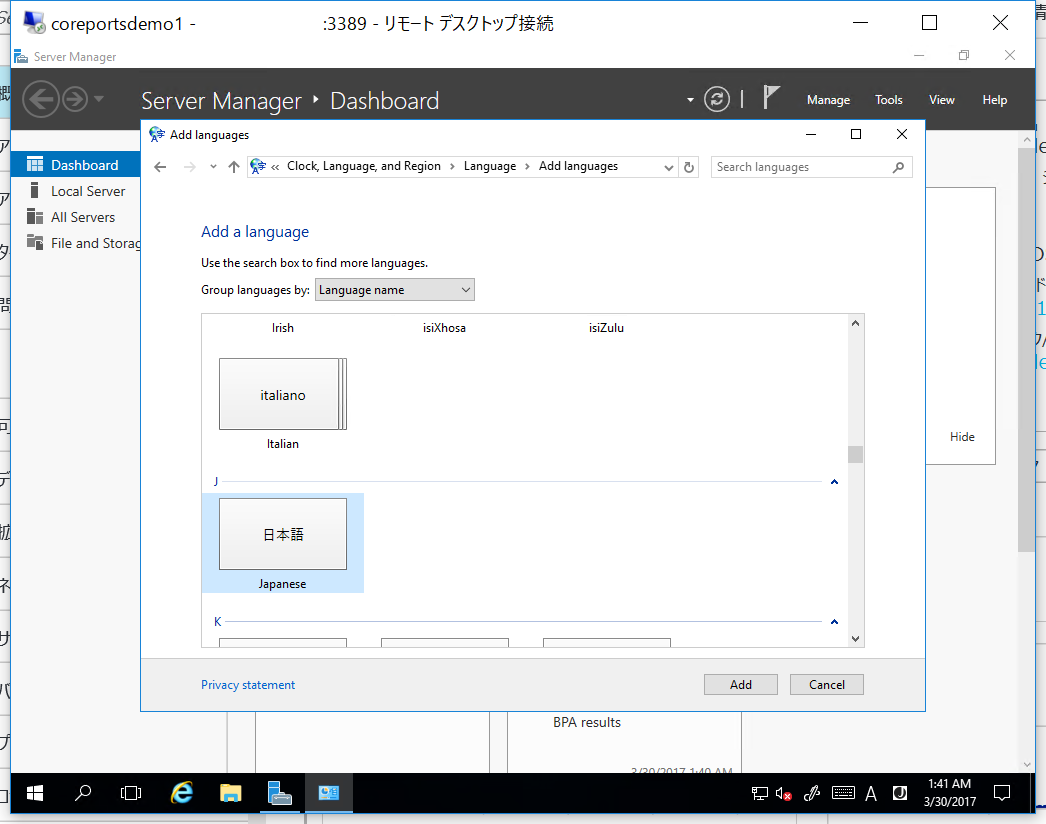Viewport: 1046px width, 824px height.
Task: Click Clock, Language, and Region breadcrumb
Action: (x=364, y=166)
